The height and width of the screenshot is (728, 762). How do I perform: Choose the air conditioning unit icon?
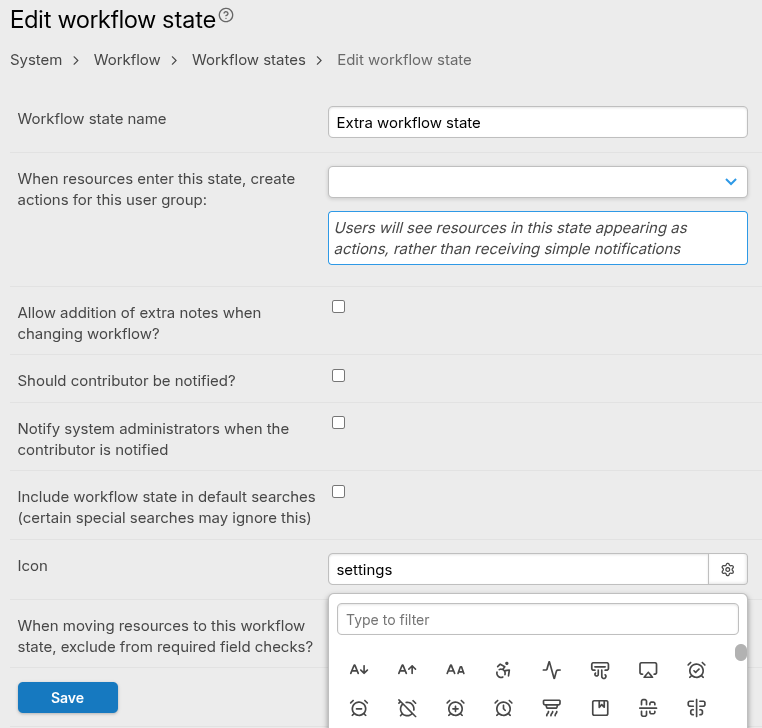pyautogui.click(x=600, y=670)
